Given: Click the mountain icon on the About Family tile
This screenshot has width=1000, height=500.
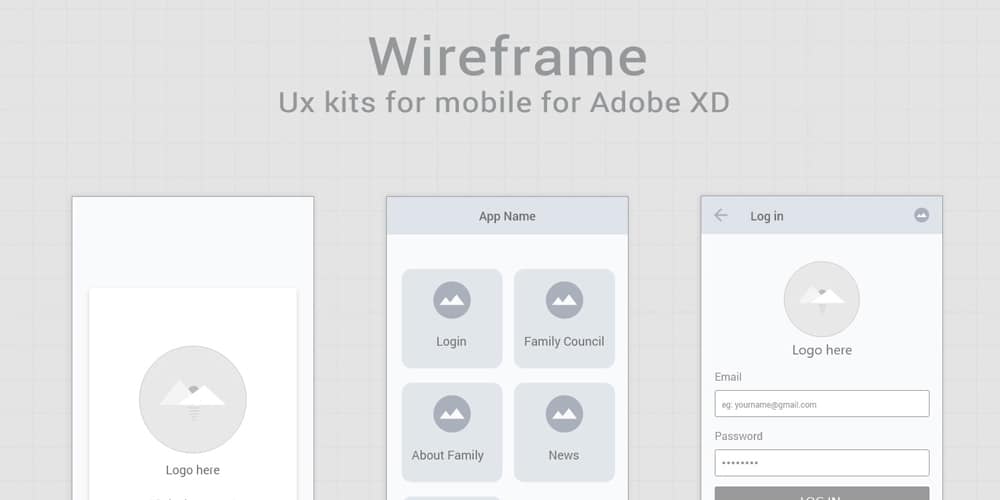Looking at the screenshot, I should click(x=452, y=414).
